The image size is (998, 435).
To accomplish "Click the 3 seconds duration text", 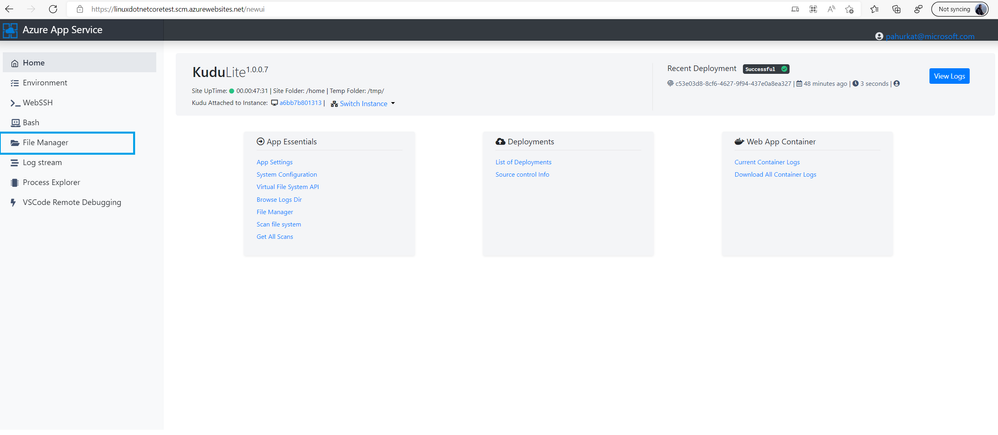I will click(874, 83).
